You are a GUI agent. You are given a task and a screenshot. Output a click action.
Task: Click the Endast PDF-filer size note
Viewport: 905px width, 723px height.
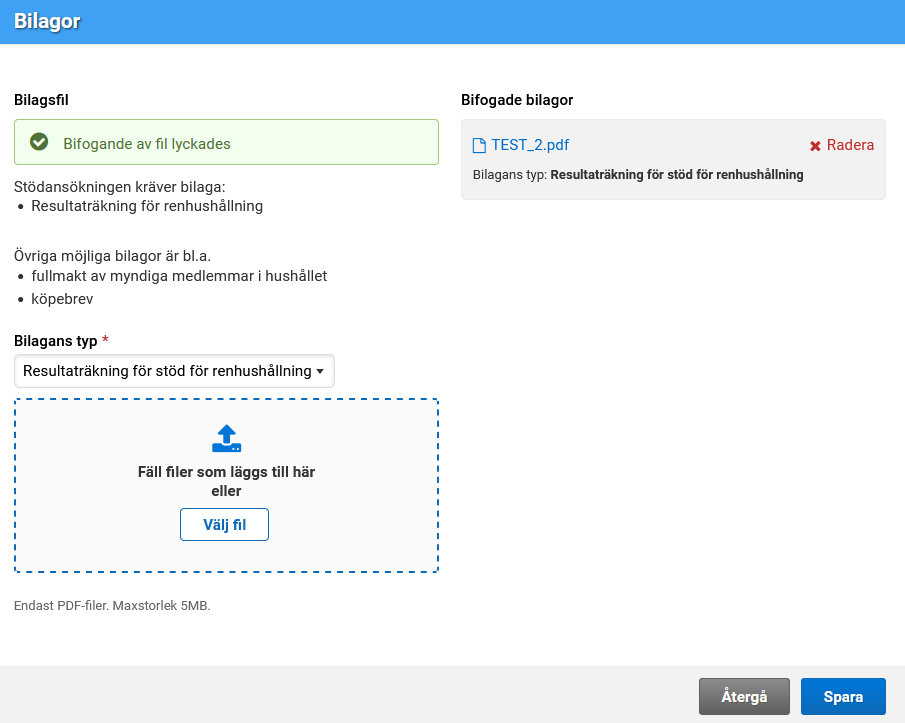click(x=112, y=606)
